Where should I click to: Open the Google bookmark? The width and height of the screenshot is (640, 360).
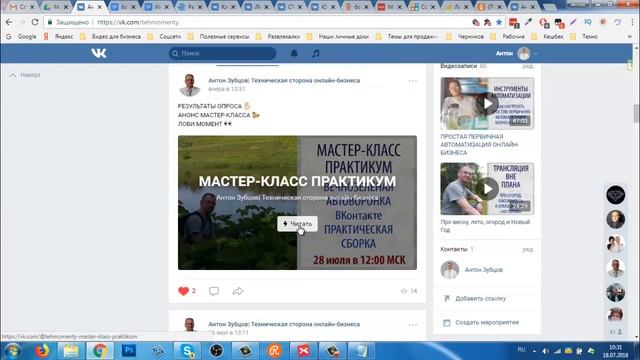(x=22, y=36)
